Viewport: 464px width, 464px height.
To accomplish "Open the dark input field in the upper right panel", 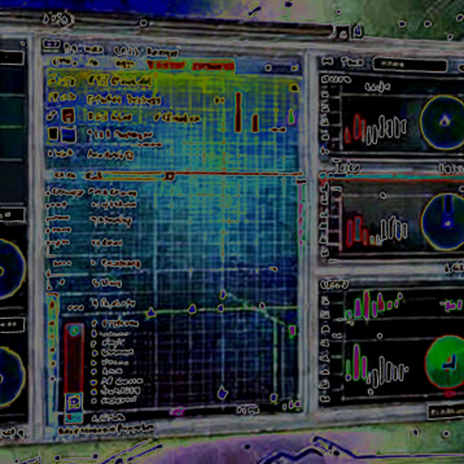I will [x=410, y=65].
